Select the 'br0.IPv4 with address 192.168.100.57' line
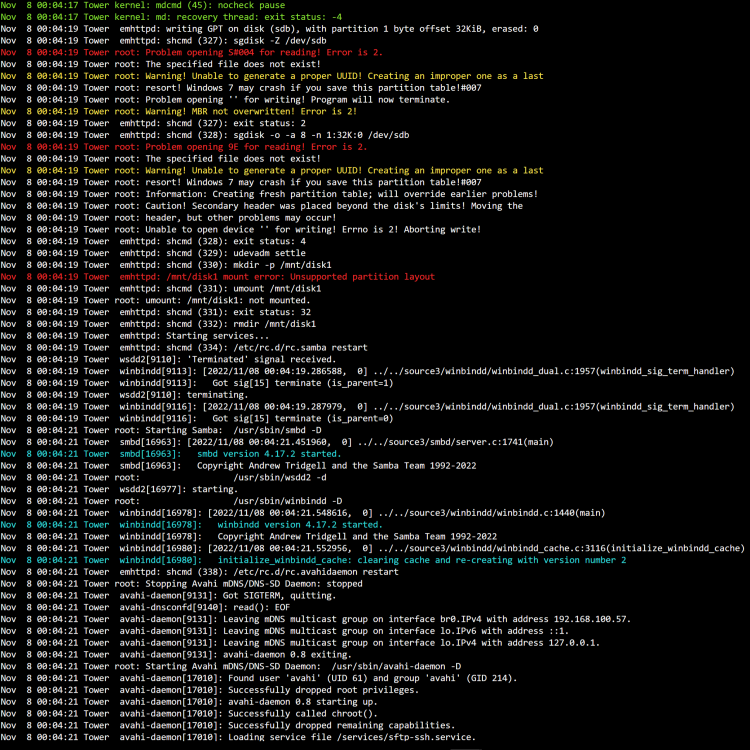Image resolution: width=750 pixels, height=750 pixels. tap(316, 619)
